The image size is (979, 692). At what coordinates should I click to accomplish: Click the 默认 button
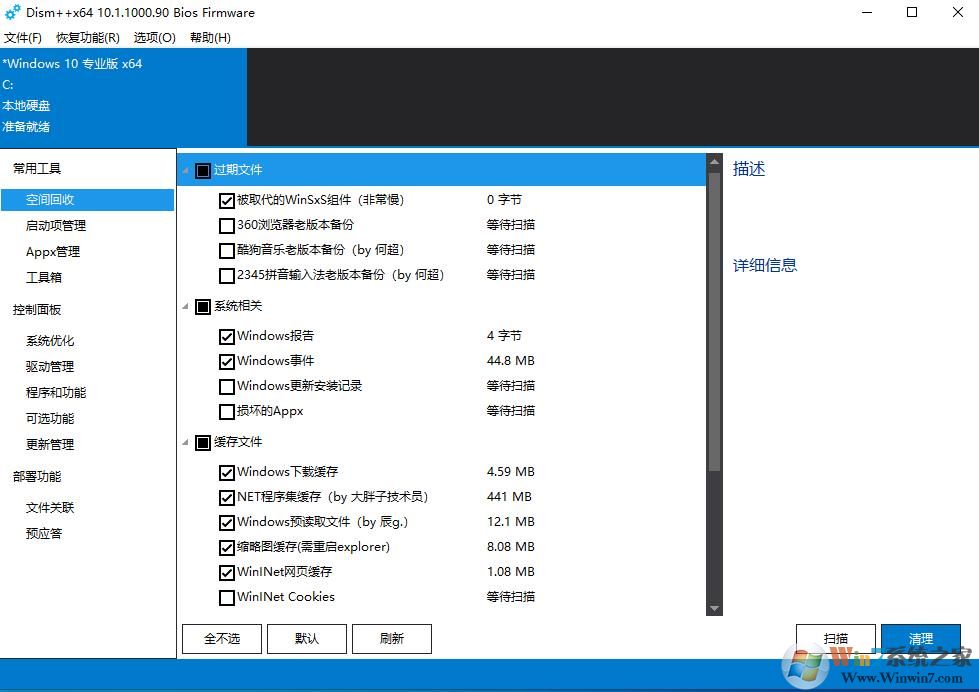click(x=307, y=638)
